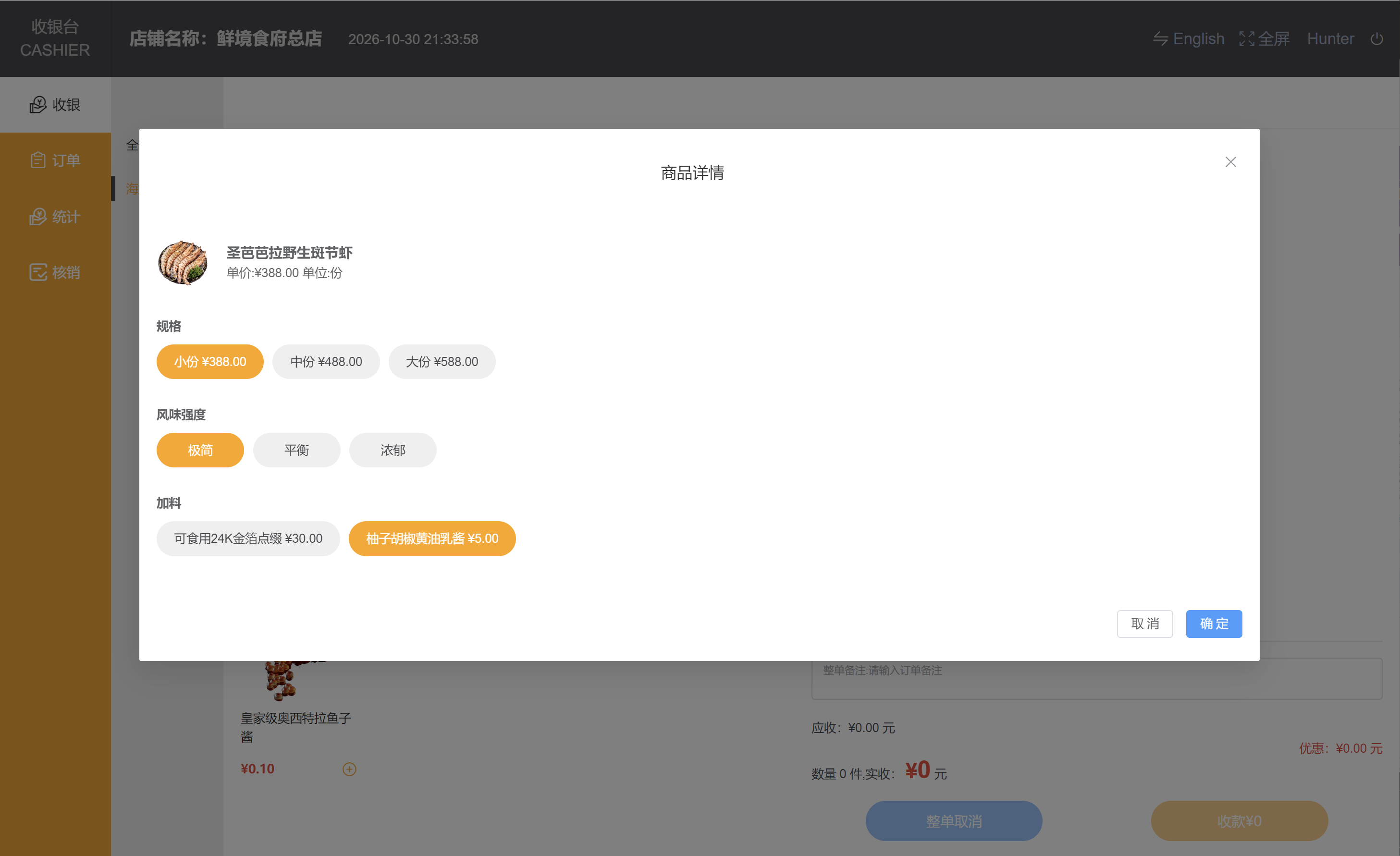The image size is (1400, 856).
Task: Click the shrimp product thumbnail
Action: pyautogui.click(x=183, y=262)
